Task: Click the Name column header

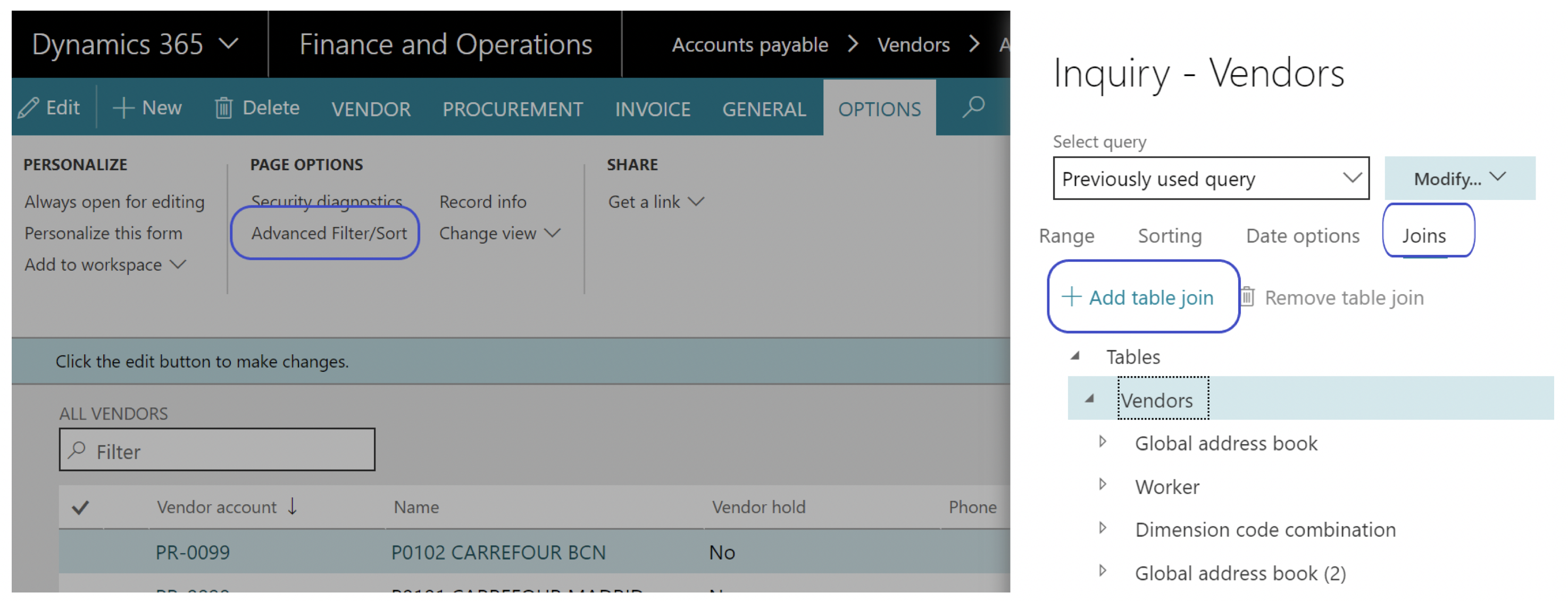Action: 416,507
